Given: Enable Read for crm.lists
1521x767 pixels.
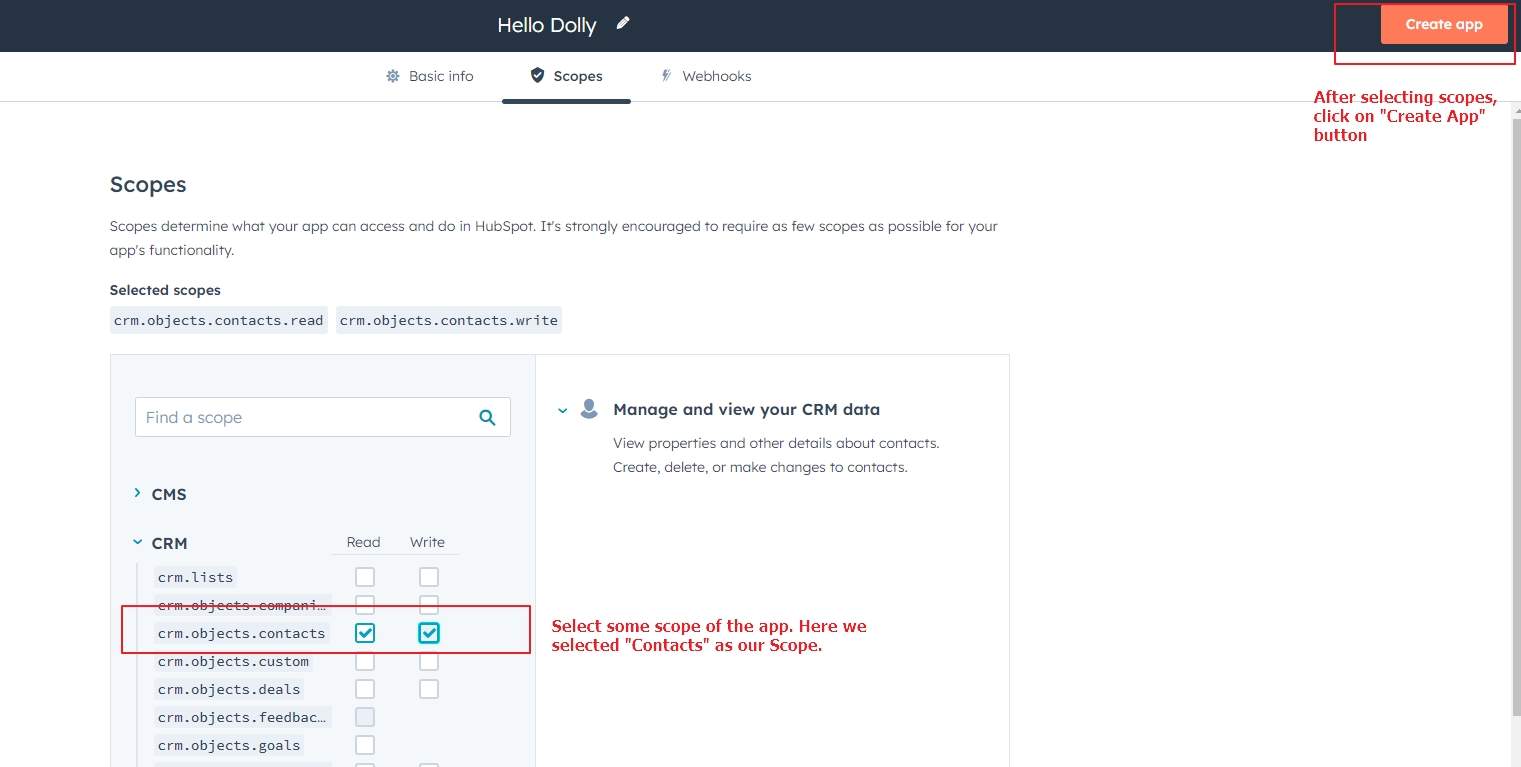Looking at the screenshot, I should coord(365,577).
